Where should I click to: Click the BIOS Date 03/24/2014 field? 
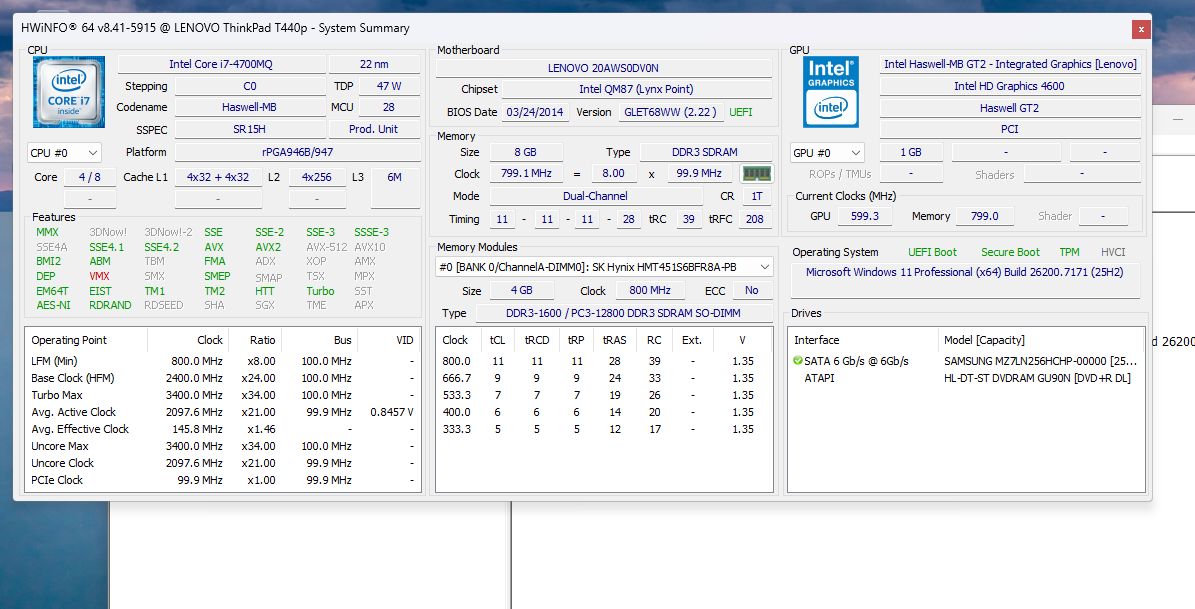pos(535,112)
